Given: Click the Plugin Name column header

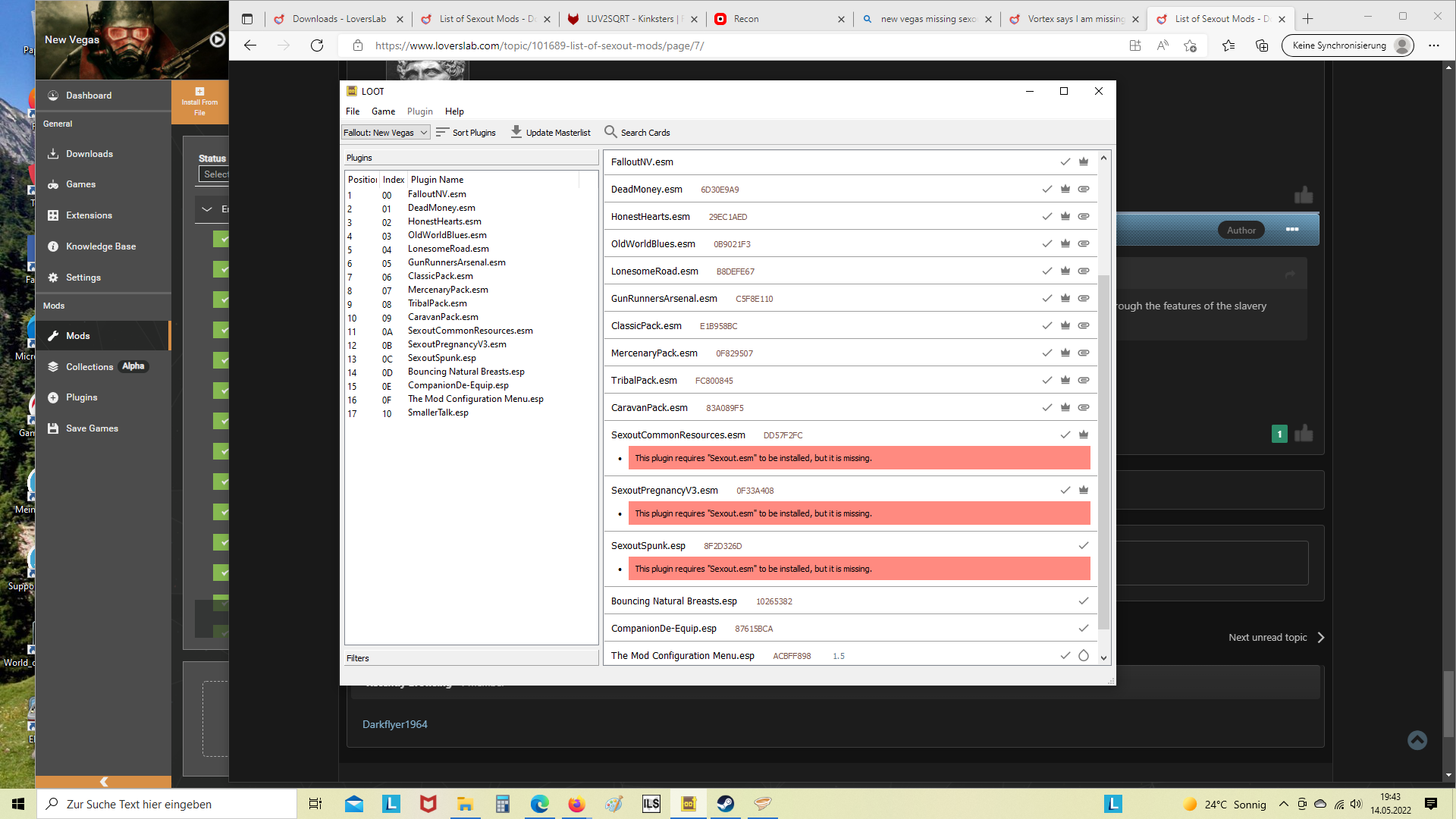Looking at the screenshot, I should point(437,180).
